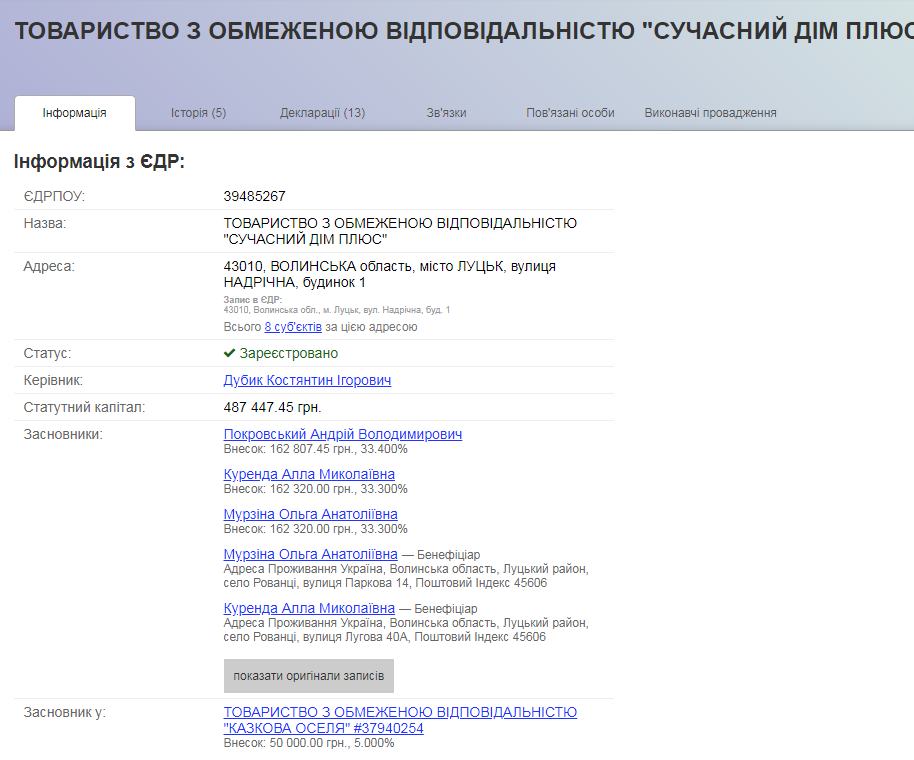Click the company name page title header

point(460,31)
